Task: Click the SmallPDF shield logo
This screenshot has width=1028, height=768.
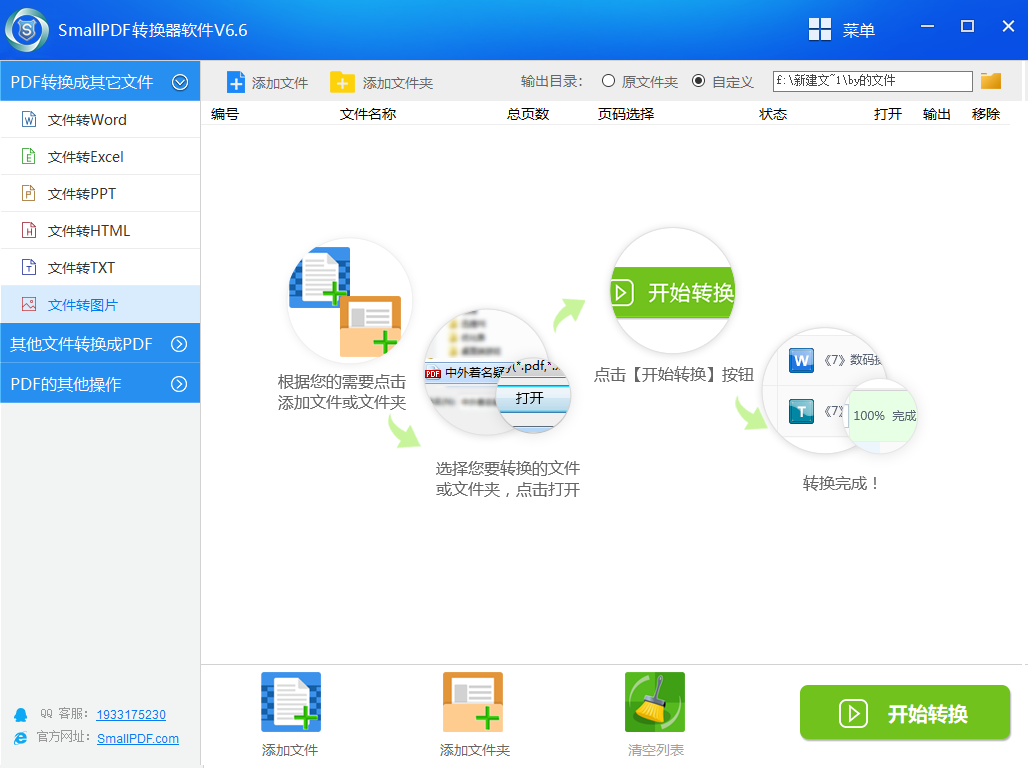Action: coord(27,30)
